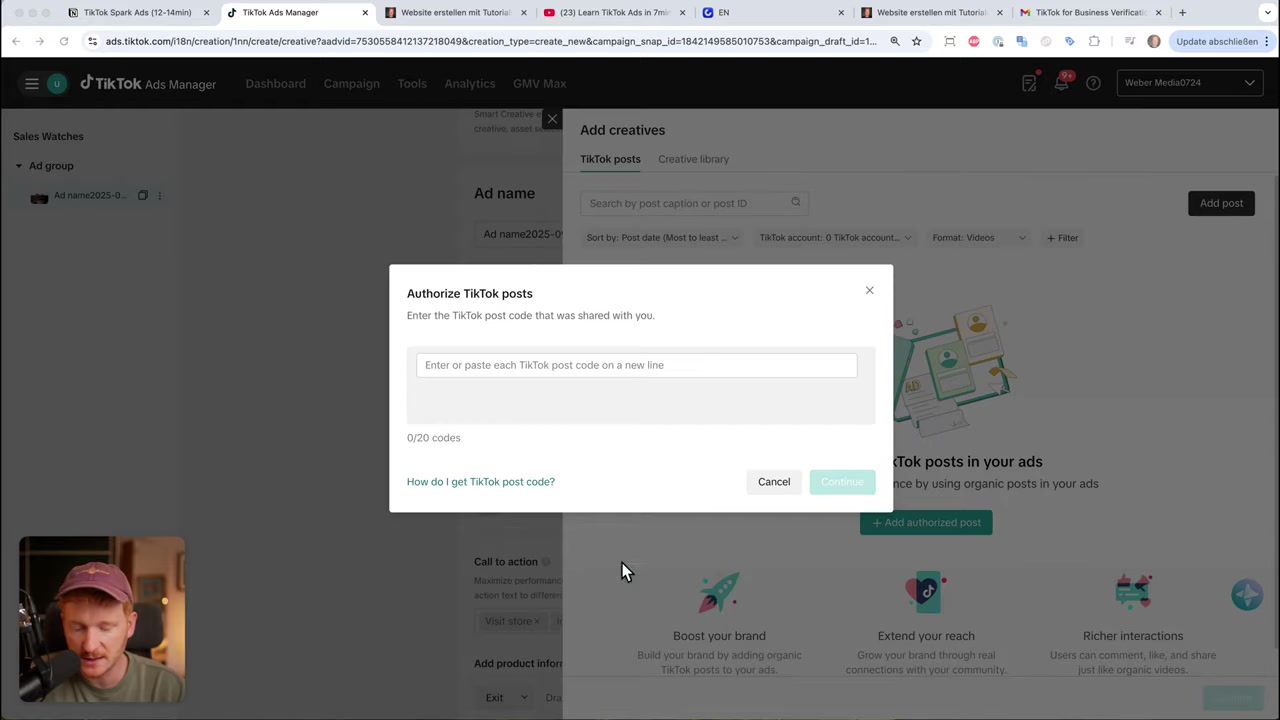Switch to TikTok Spark Ads browser tab

click(137, 13)
